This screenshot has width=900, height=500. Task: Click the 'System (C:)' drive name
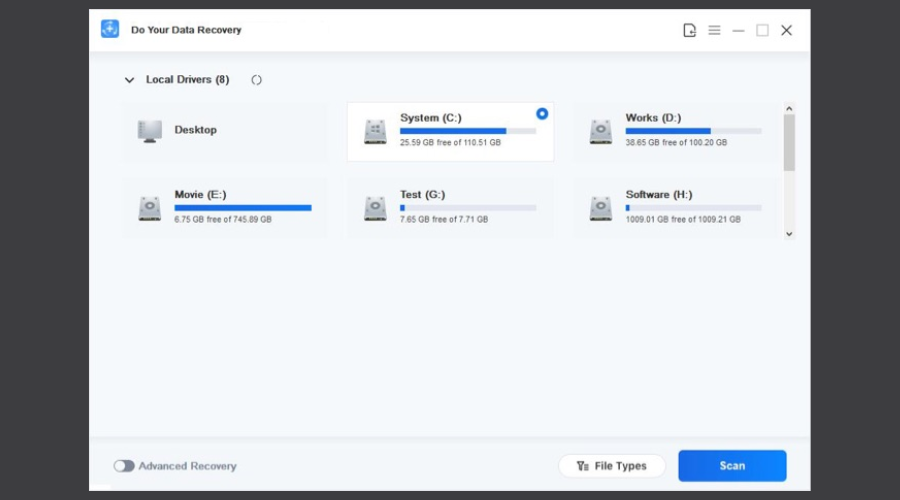430,118
